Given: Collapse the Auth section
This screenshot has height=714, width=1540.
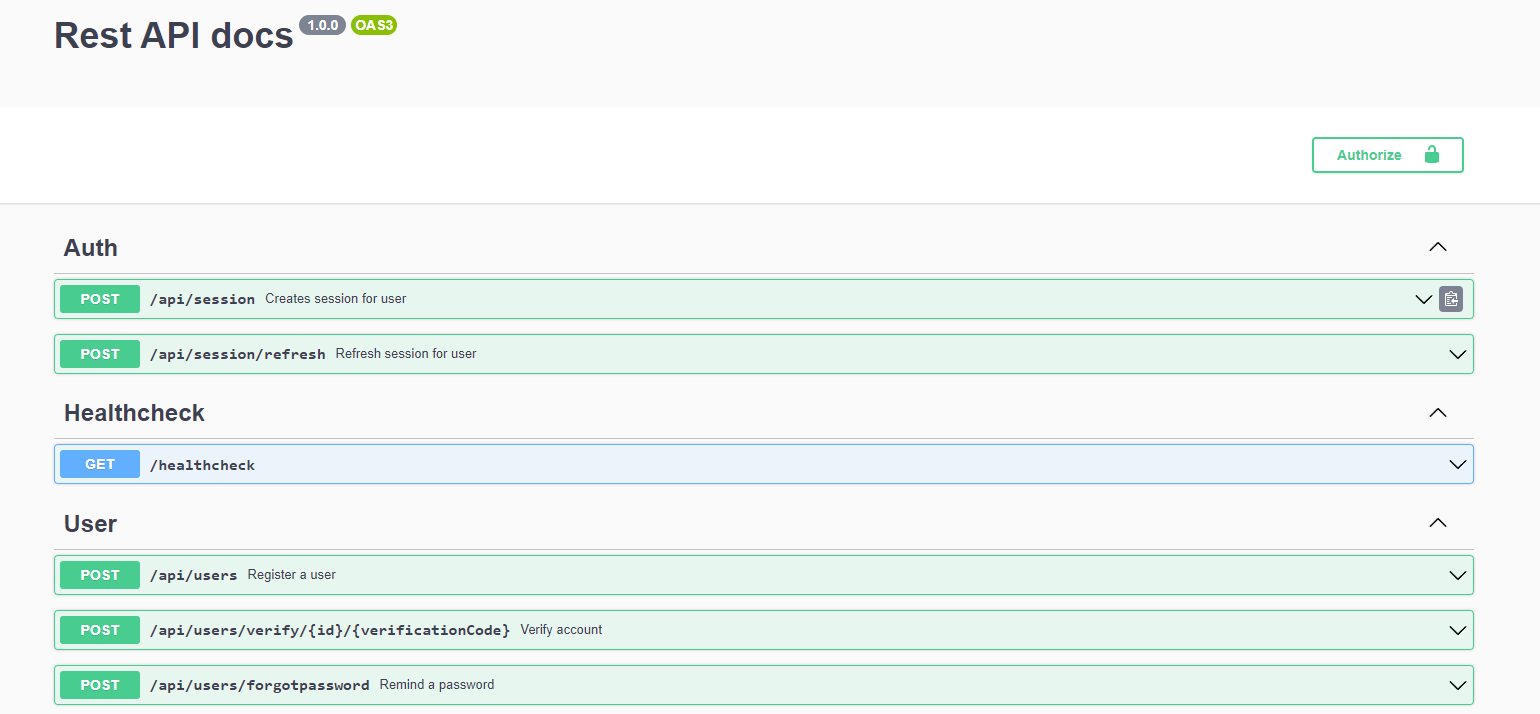Looking at the screenshot, I should pyautogui.click(x=1437, y=247).
